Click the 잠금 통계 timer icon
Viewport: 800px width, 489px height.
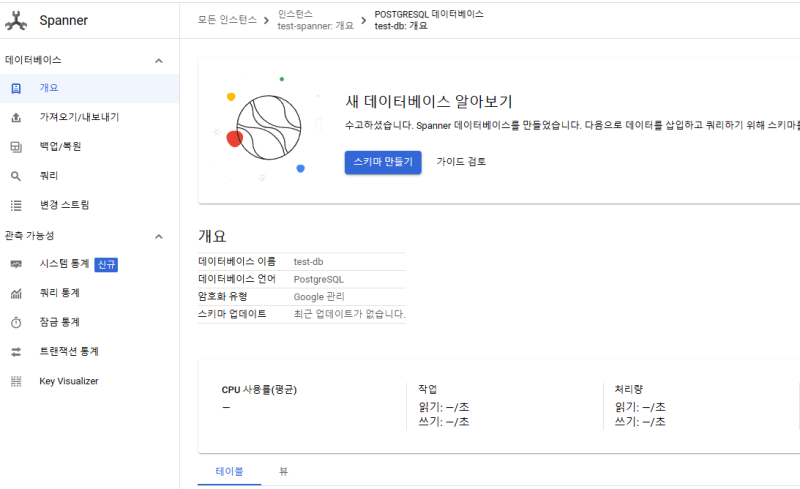tap(16, 323)
